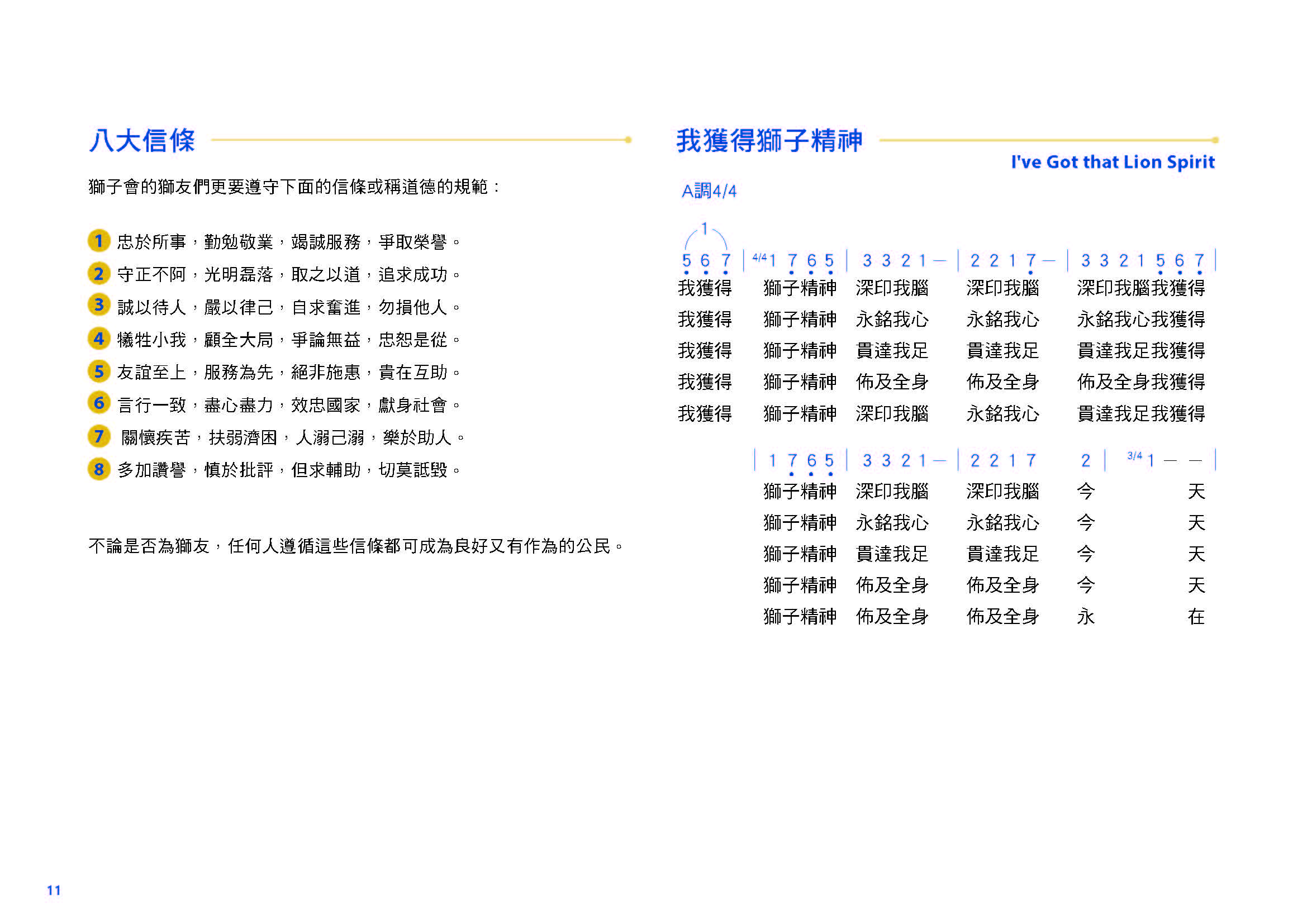The width and height of the screenshot is (1307, 924).
Task: Click the lyric 永銘我心我獲得
Action: coord(1141,319)
